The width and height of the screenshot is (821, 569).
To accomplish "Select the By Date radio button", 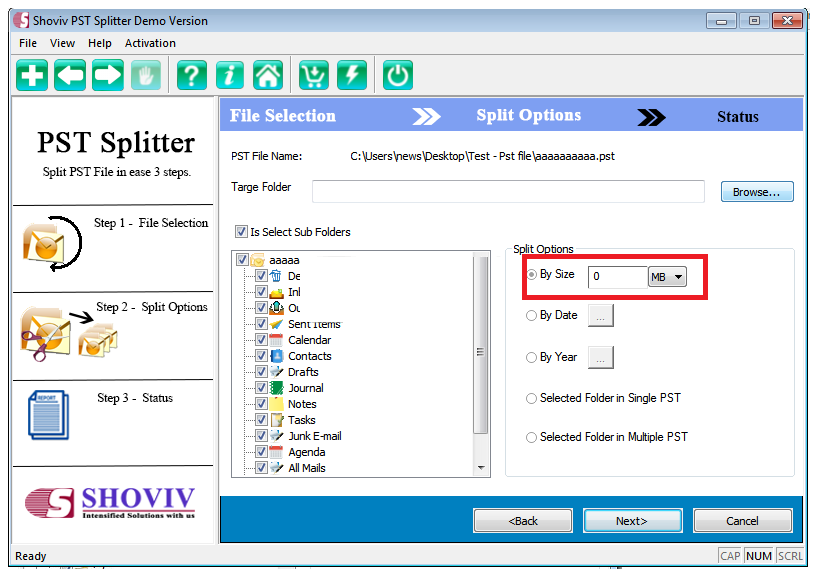I will (531, 316).
